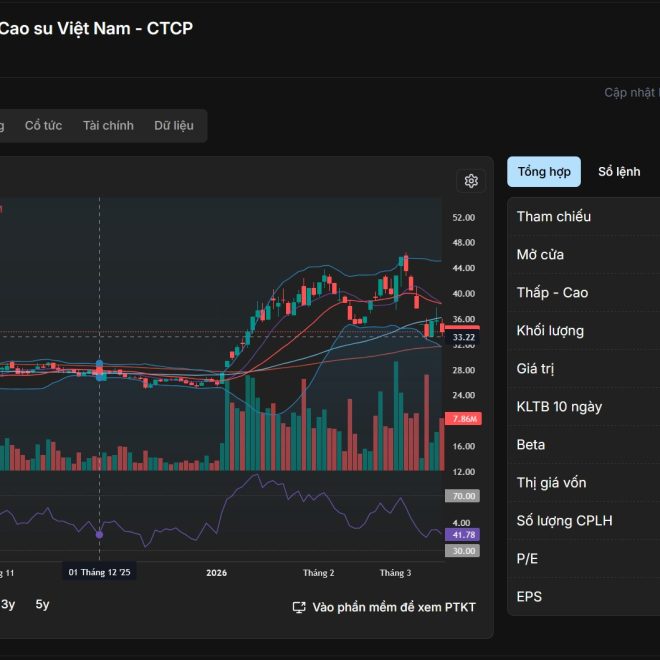Click the monitor icon beside PTKT link
Screen dimensions: 660x660
pyautogui.click(x=299, y=607)
